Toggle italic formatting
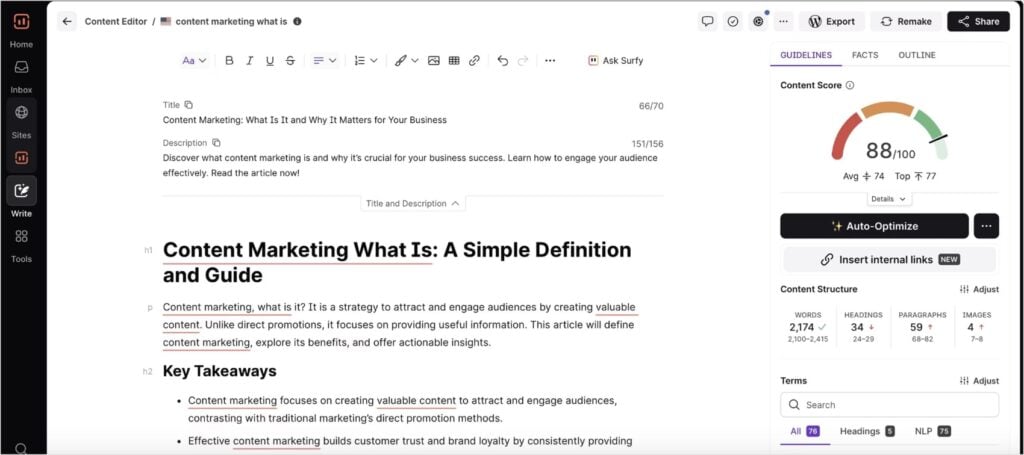The height and width of the screenshot is (455, 1024). pos(249,61)
